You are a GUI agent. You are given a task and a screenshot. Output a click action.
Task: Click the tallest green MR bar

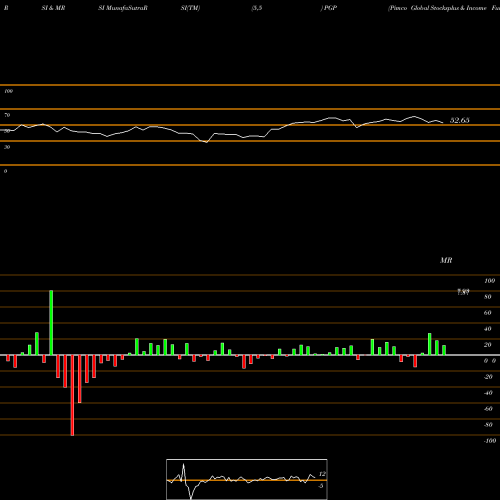pyautogui.click(x=51, y=322)
